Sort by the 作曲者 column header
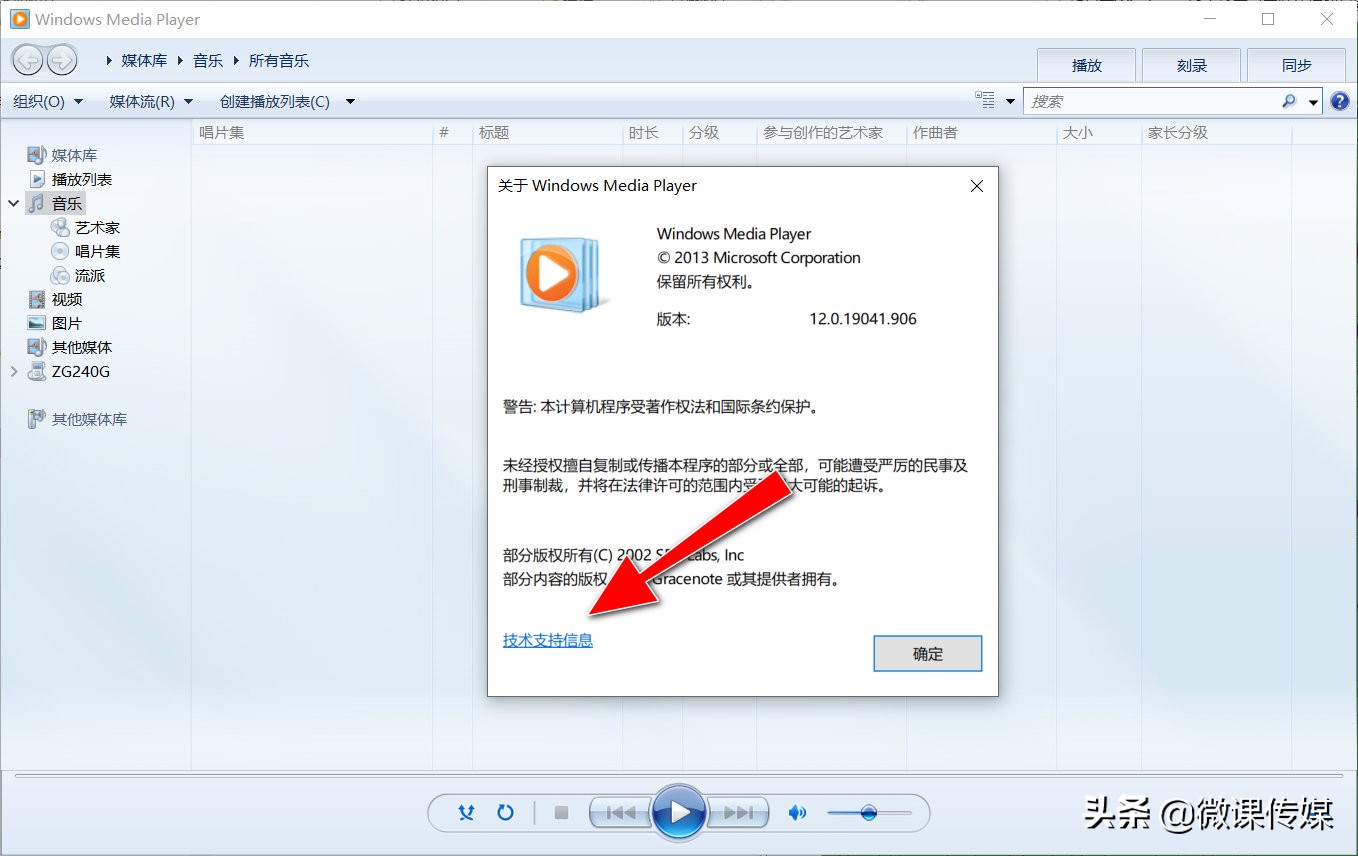Image resolution: width=1358 pixels, height=856 pixels. point(981,132)
